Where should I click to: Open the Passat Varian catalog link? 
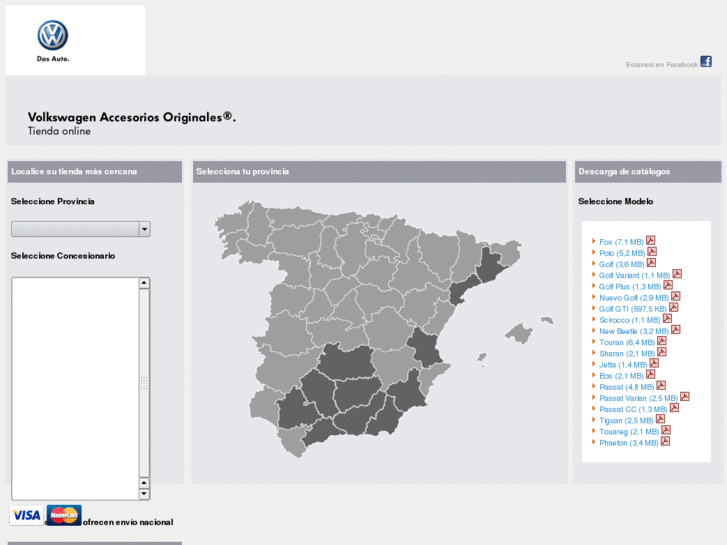[638, 398]
